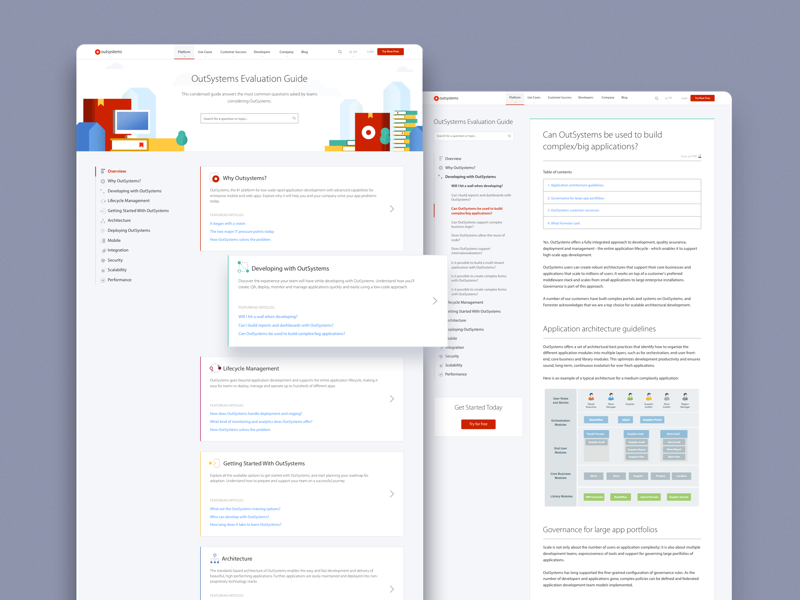The image size is (800, 600).
Task: Open header search icon on the overview page
Action: click(x=340, y=52)
